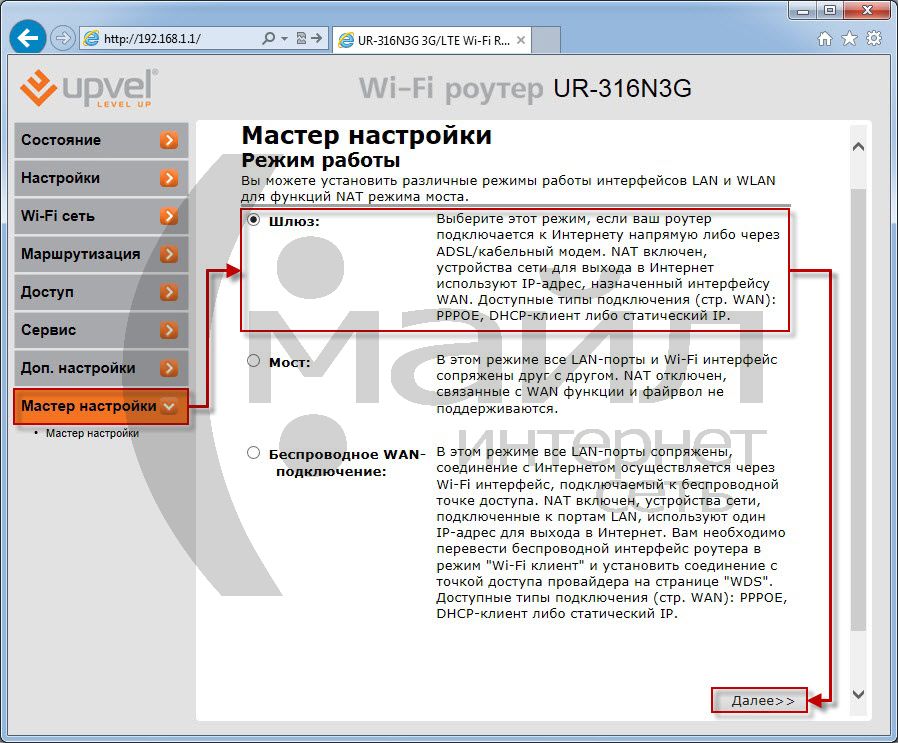Open the IE home page icon

pos(825,39)
